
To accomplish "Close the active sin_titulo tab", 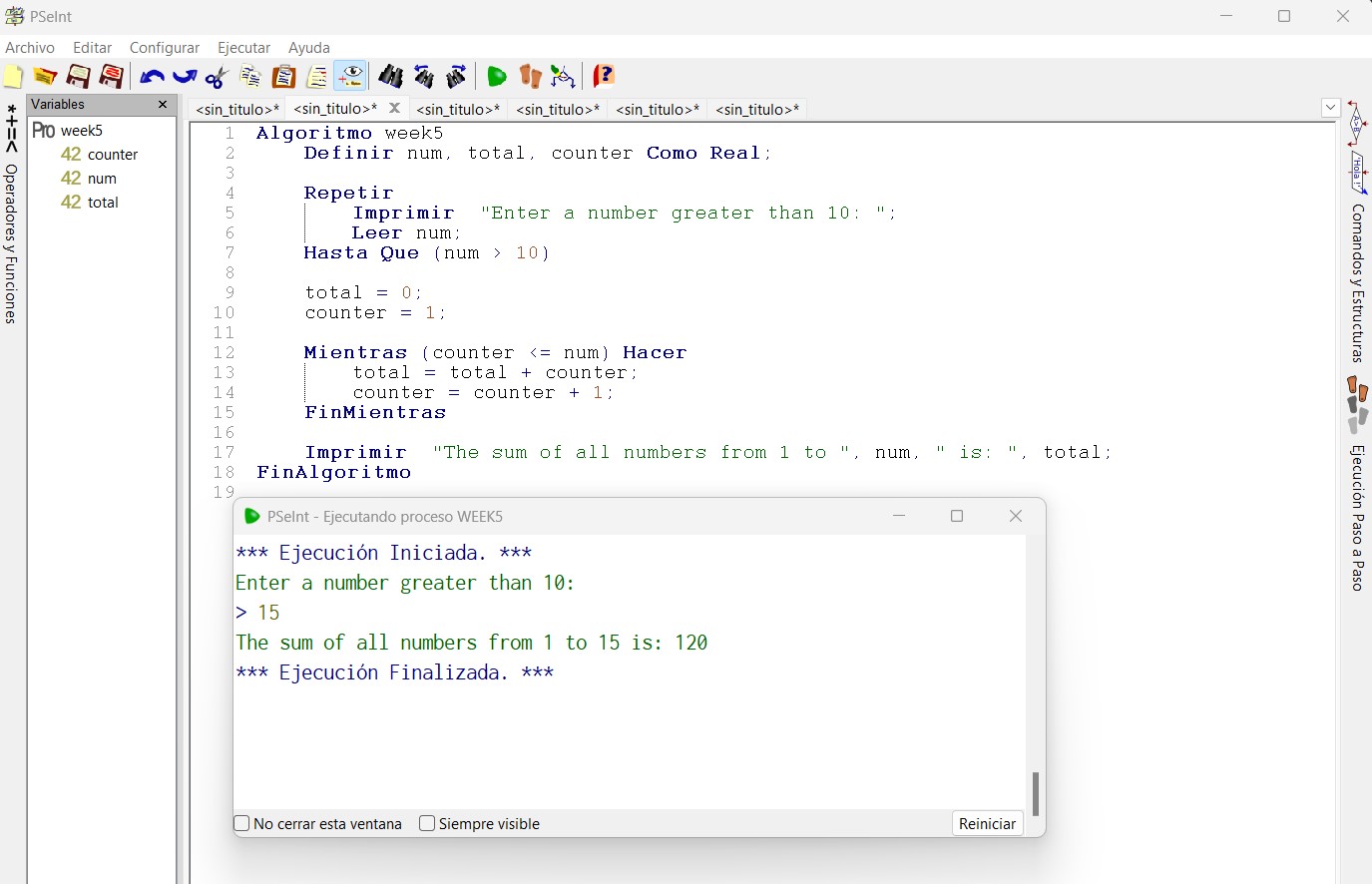I will [395, 108].
